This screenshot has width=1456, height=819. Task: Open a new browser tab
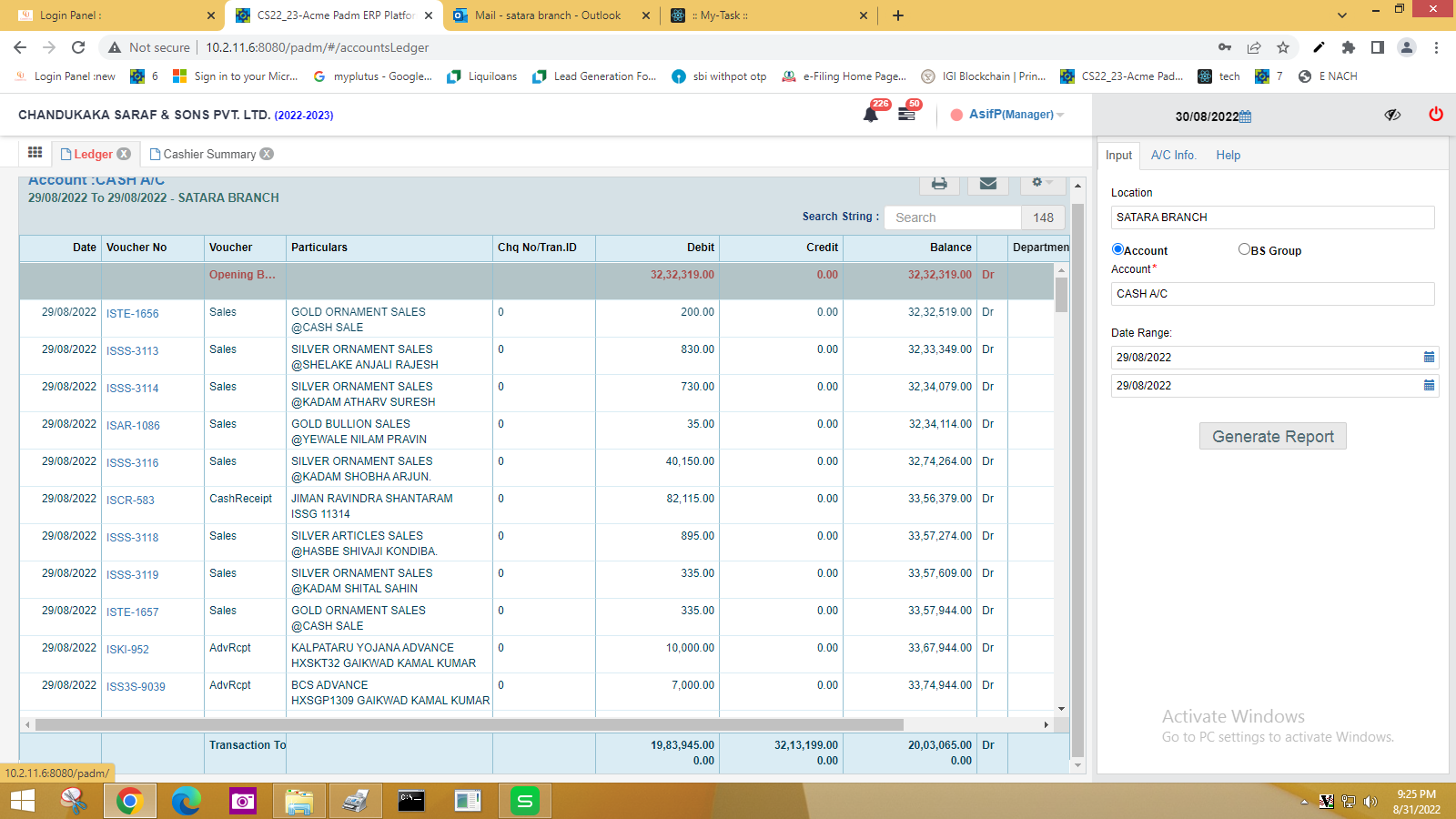click(x=898, y=15)
